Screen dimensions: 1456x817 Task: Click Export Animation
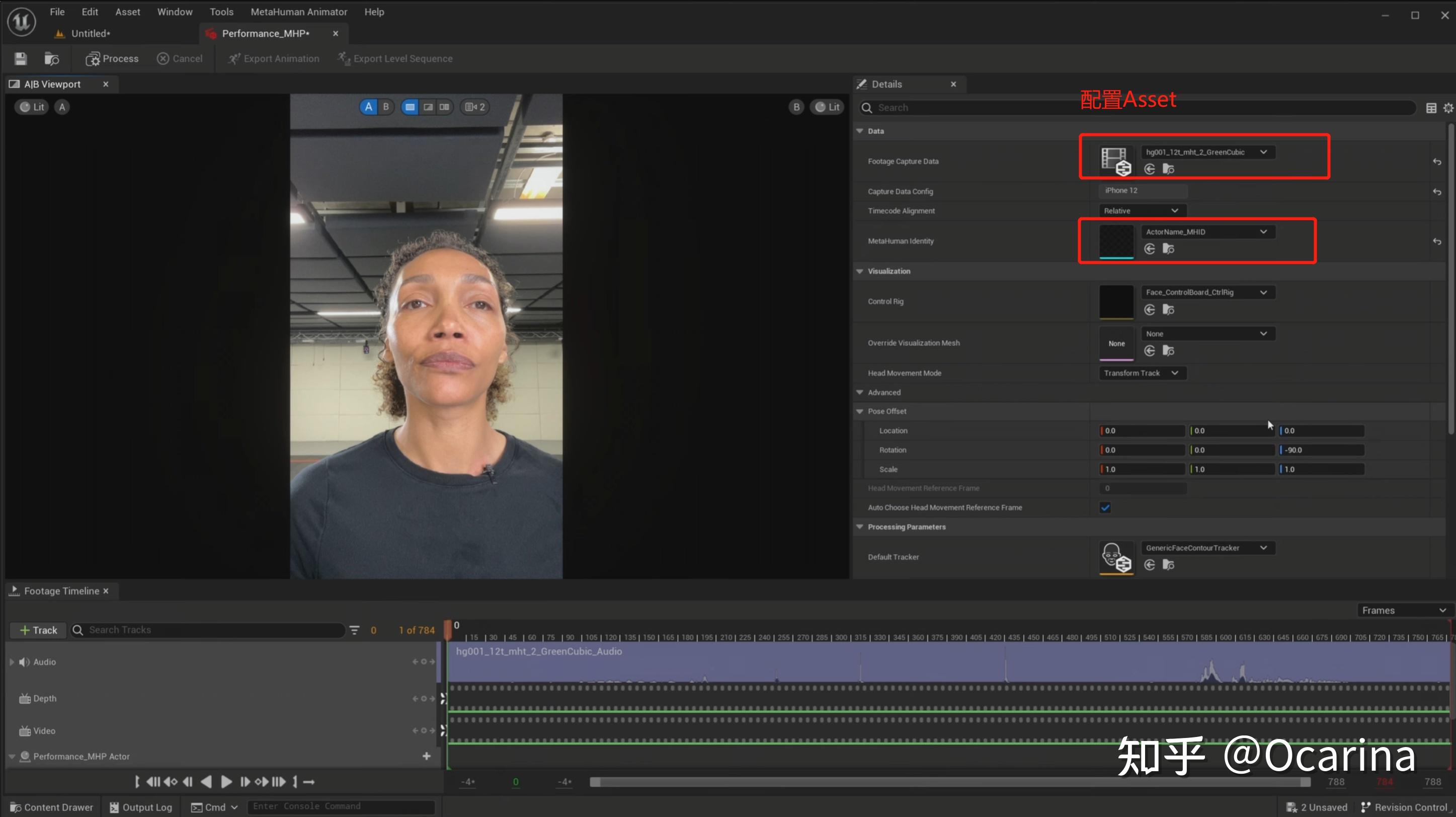274,58
